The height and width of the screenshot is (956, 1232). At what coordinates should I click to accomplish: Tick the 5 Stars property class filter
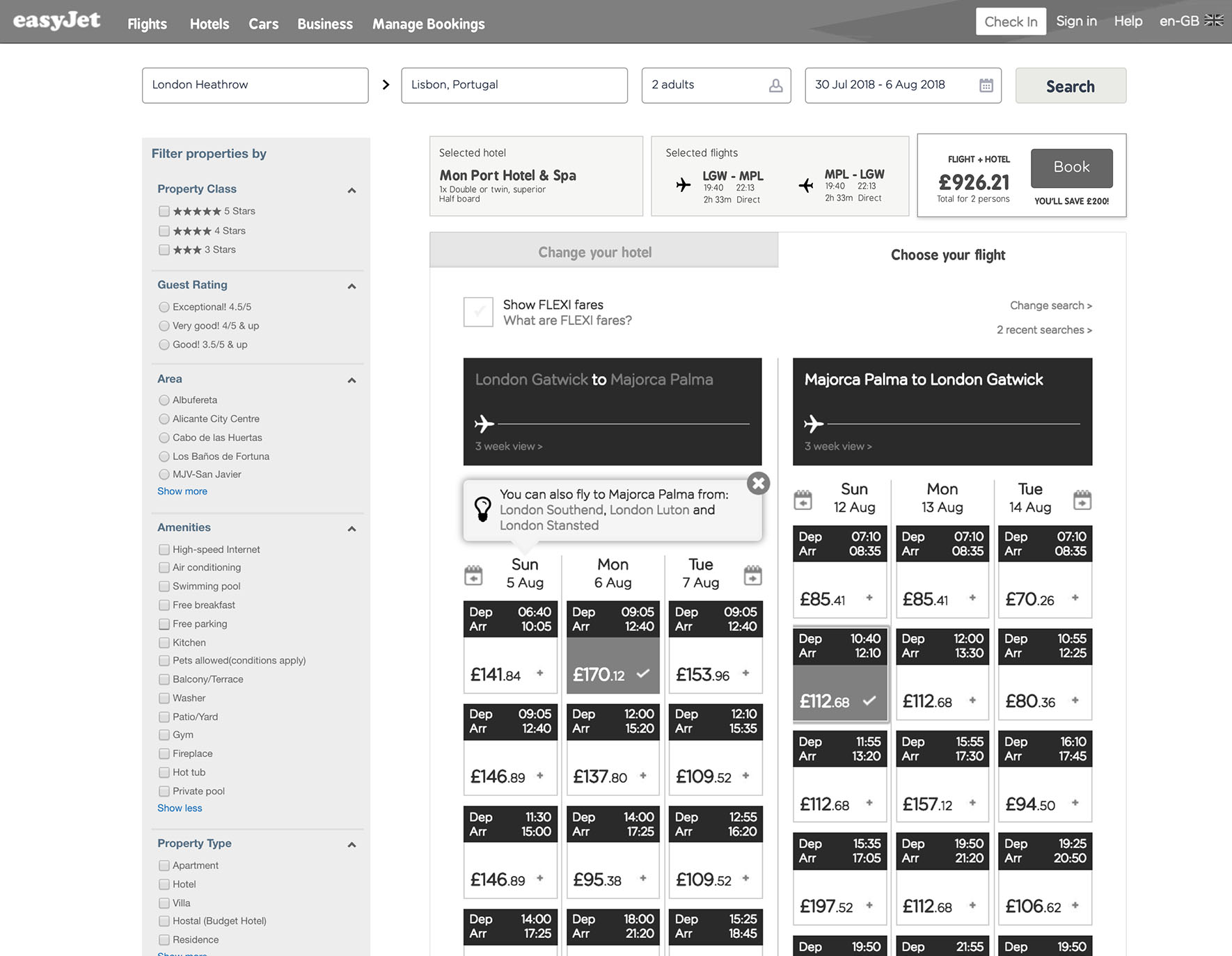pyautogui.click(x=164, y=211)
